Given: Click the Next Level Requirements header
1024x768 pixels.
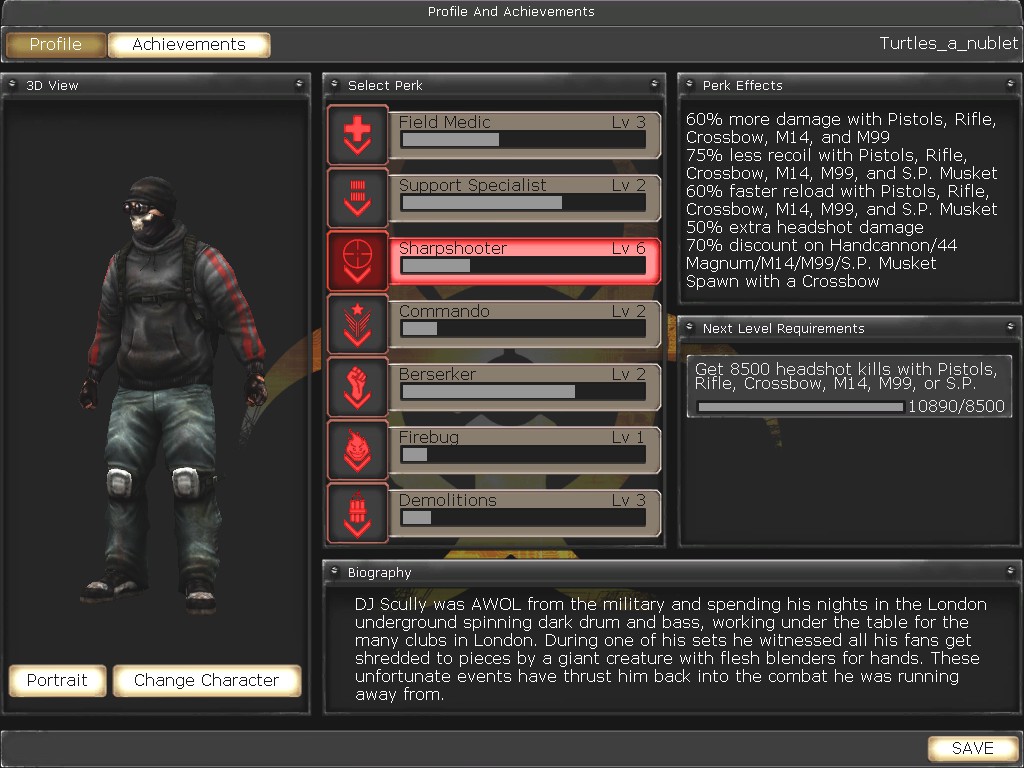Looking at the screenshot, I should (849, 328).
